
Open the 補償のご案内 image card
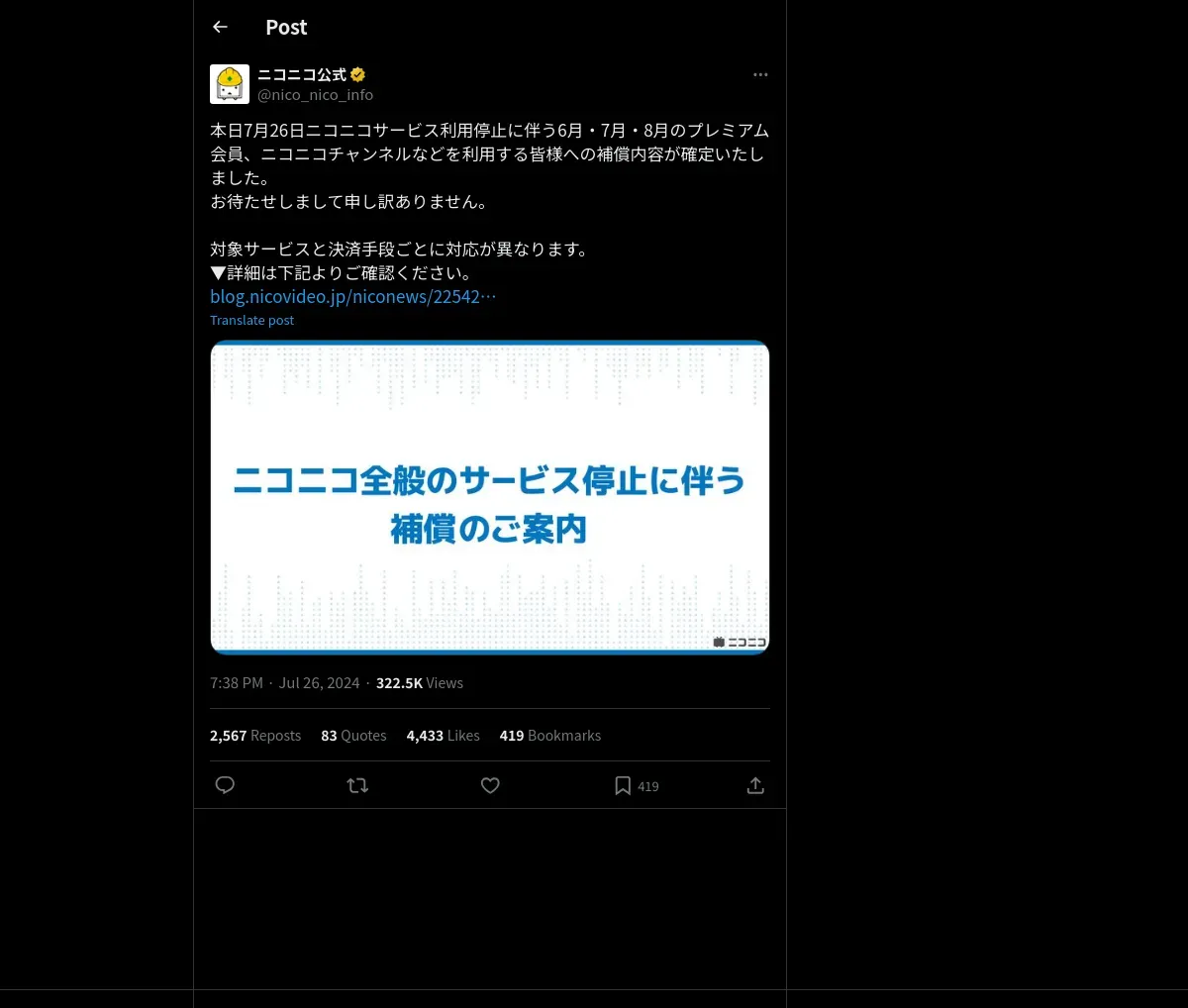[490, 497]
